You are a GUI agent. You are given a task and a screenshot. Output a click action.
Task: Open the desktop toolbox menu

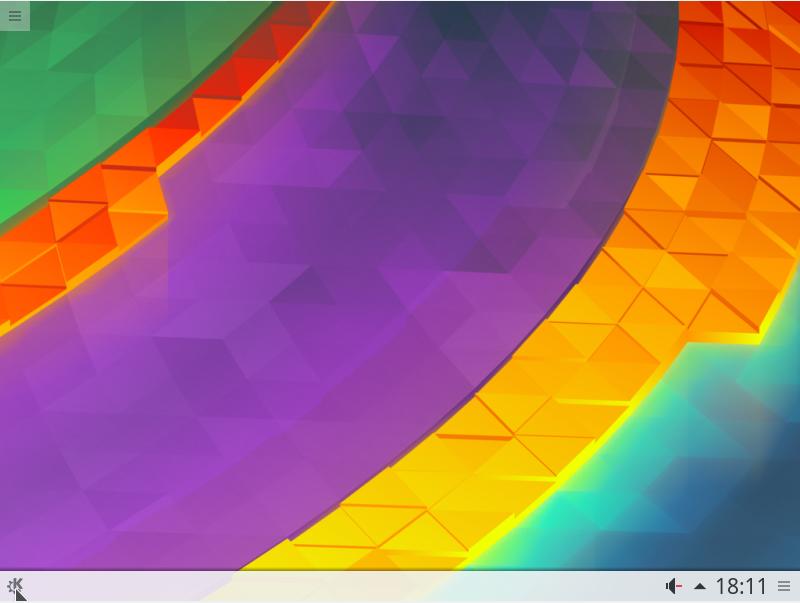15,16
